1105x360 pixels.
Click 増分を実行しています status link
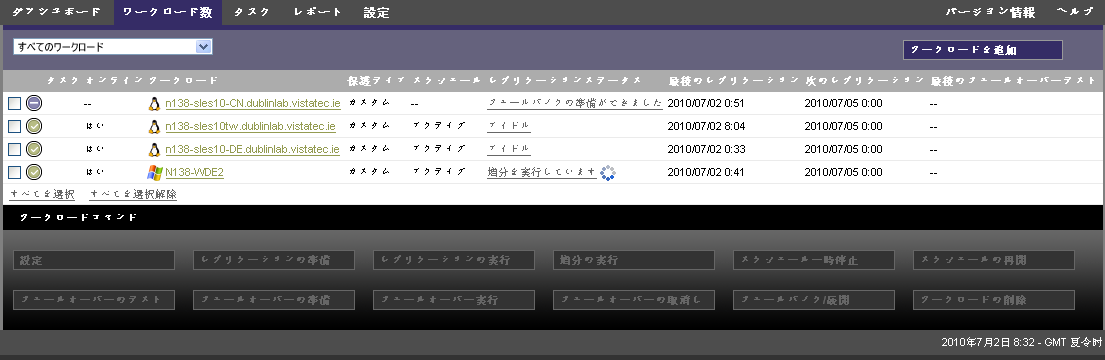click(x=542, y=172)
